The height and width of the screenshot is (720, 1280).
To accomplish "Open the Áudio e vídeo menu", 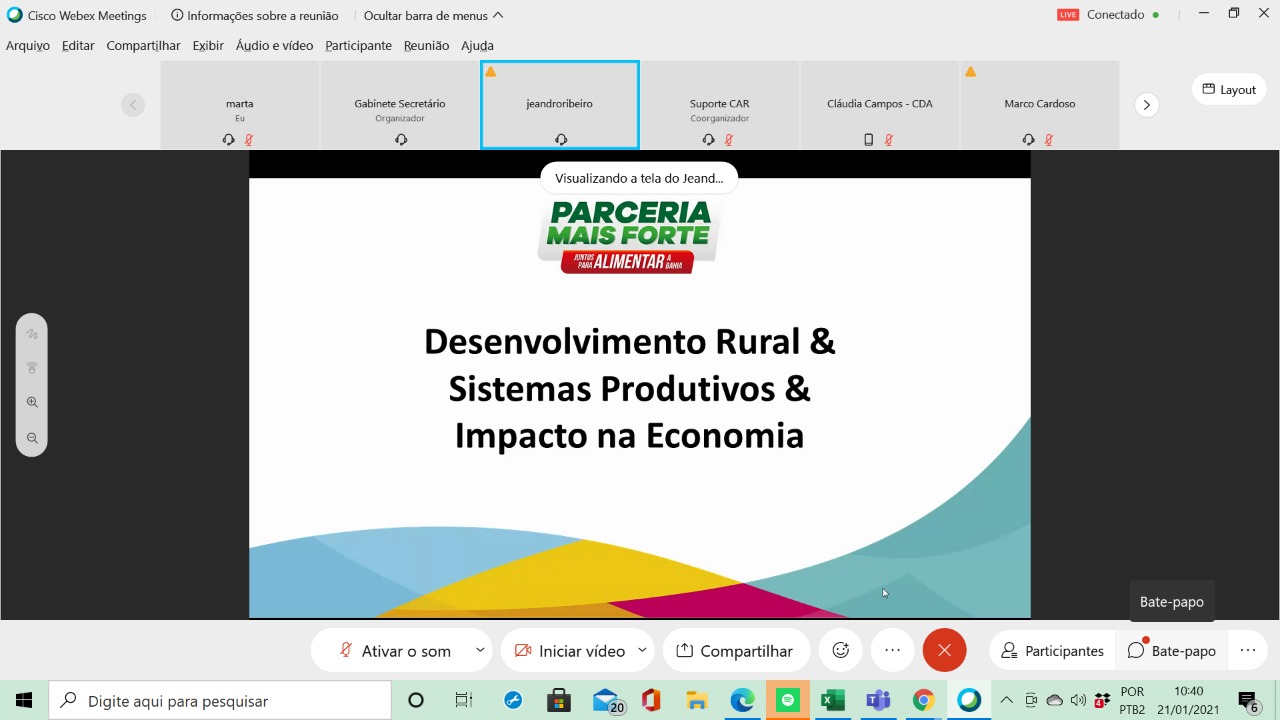I will [274, 45].
